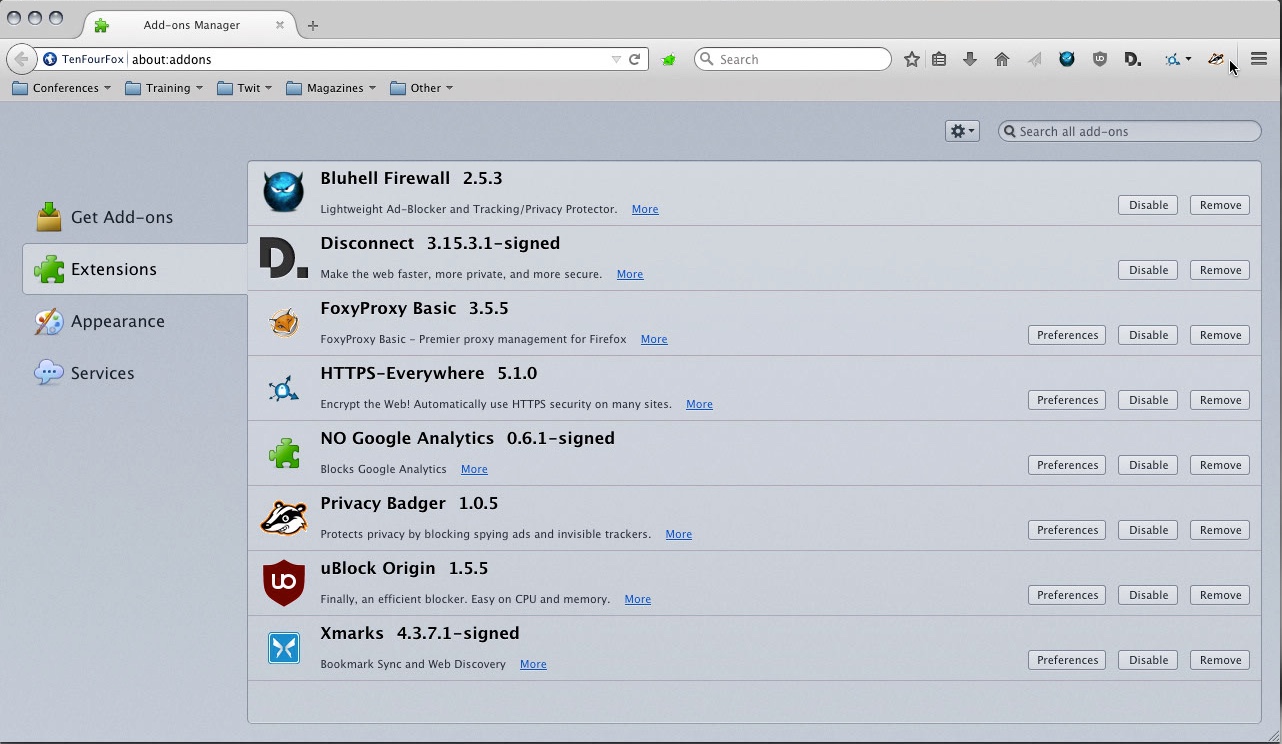Open NO Google Analytics Preferences
Image resolution: width=1282 pixels, height=744 pixels.
pyautogui.click(x=1067, y=465)
